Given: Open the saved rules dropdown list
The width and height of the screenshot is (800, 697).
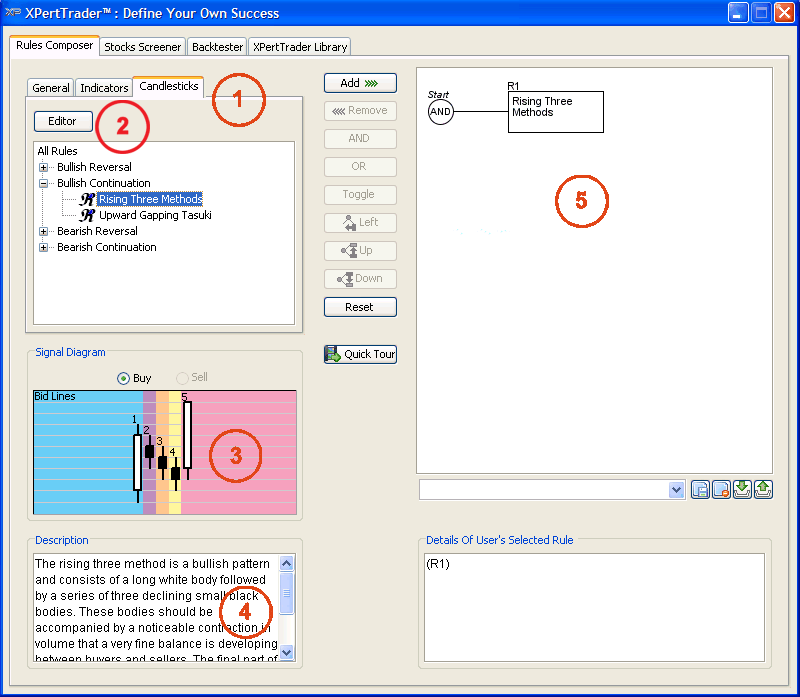Looking at the screenshot, I should 676,490.
